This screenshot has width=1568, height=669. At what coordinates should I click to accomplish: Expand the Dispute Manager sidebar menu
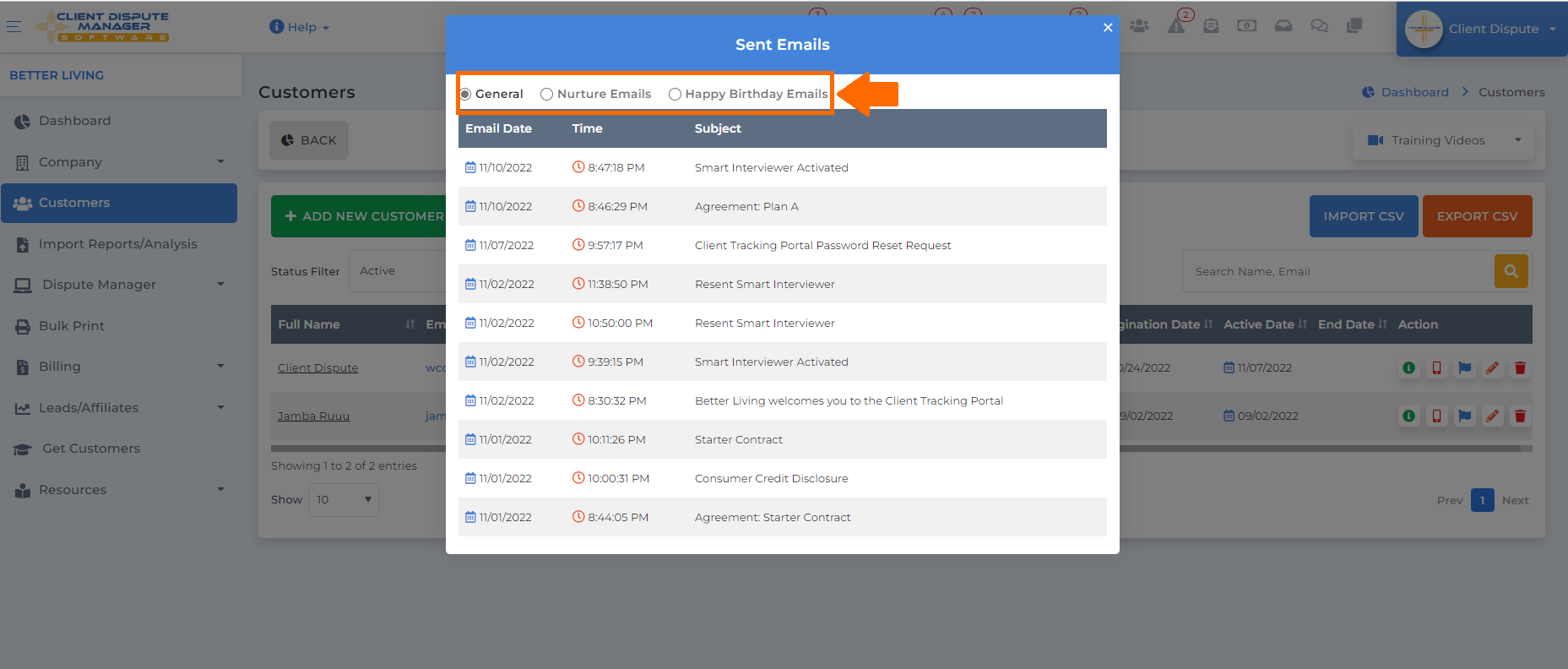[x=119, y=285]
